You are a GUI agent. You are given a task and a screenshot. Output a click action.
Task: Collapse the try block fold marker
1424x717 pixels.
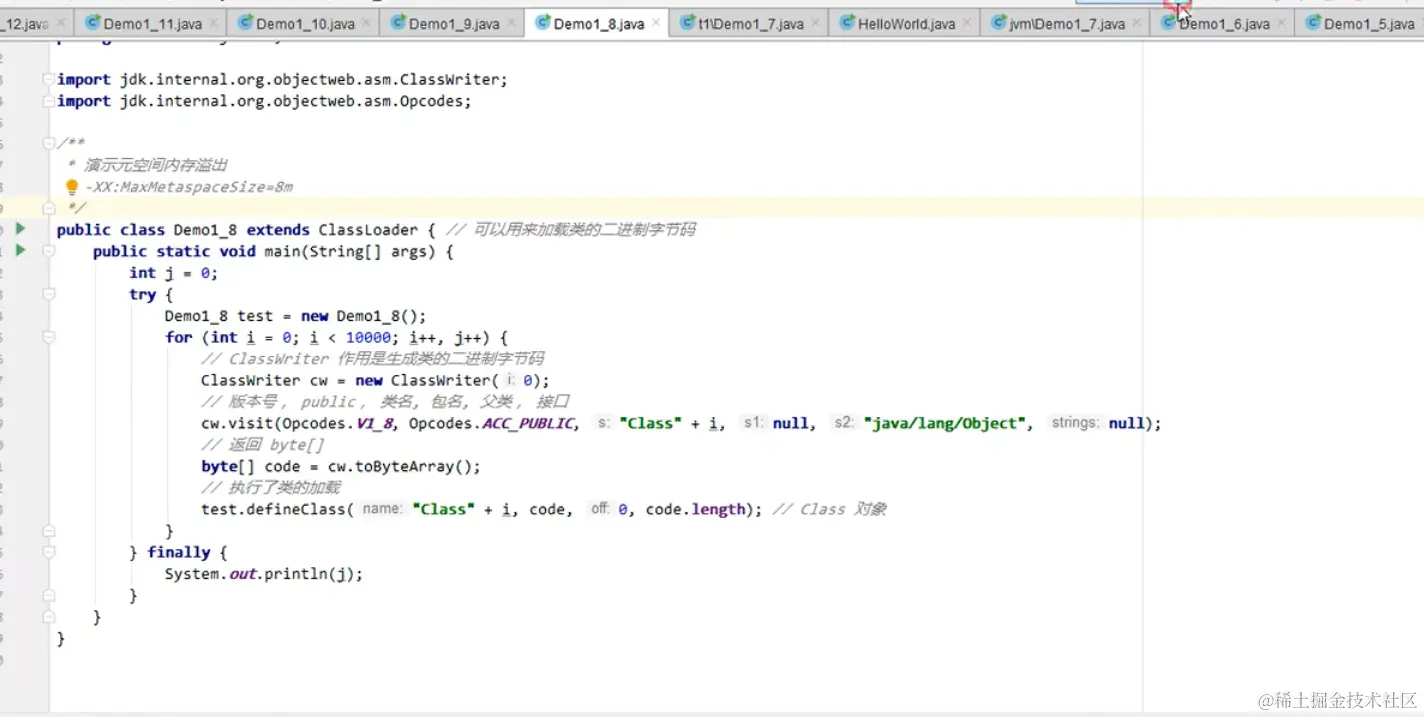49,294
